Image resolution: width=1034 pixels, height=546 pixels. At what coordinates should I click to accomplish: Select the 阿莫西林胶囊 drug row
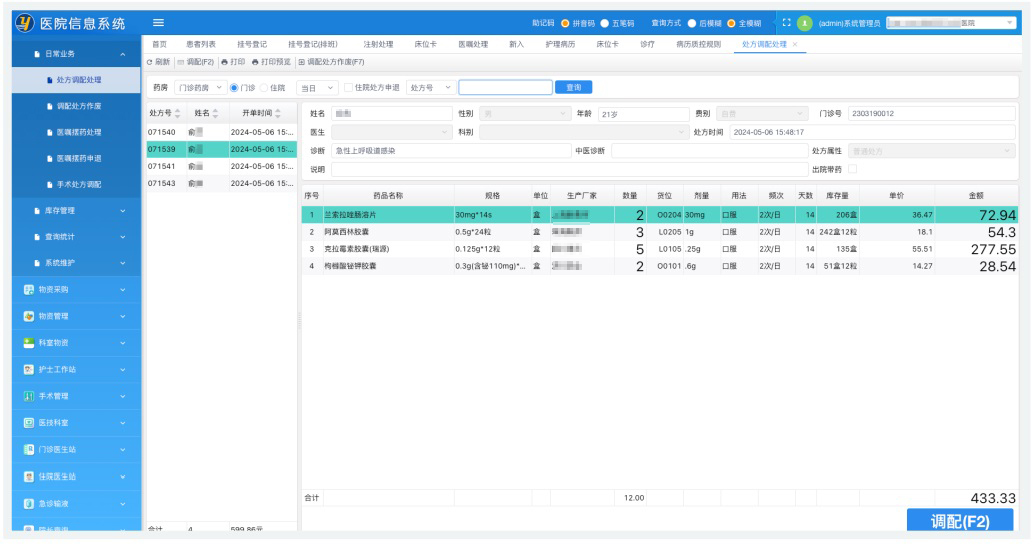(659, 232)
